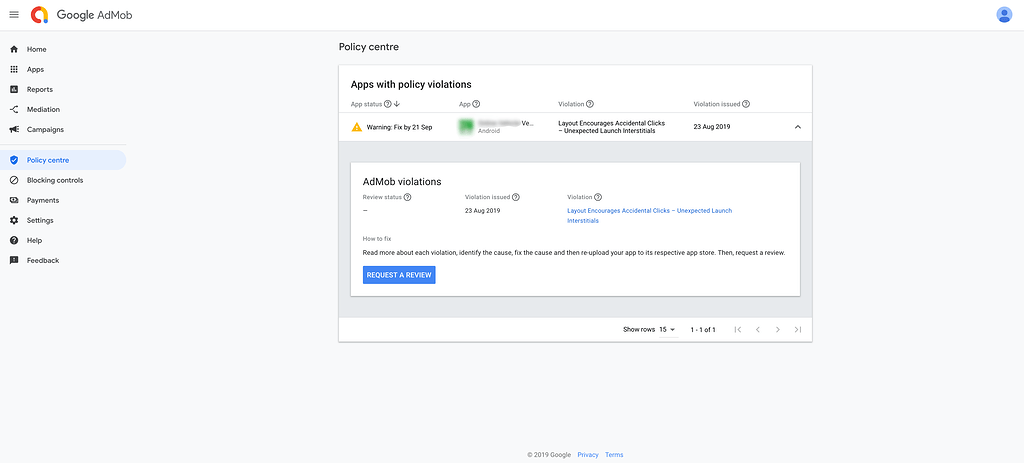
Task: Open the user account avatar
Action: 1004,14
